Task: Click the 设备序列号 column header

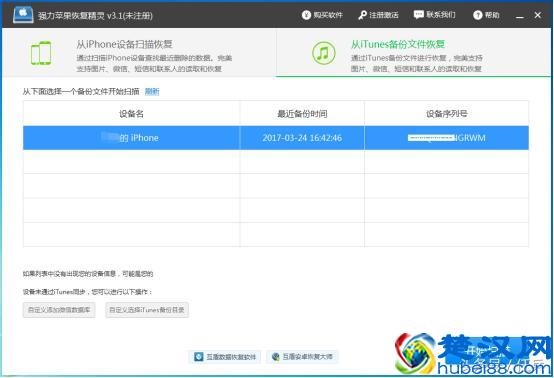Action: [x=447, y=114]
